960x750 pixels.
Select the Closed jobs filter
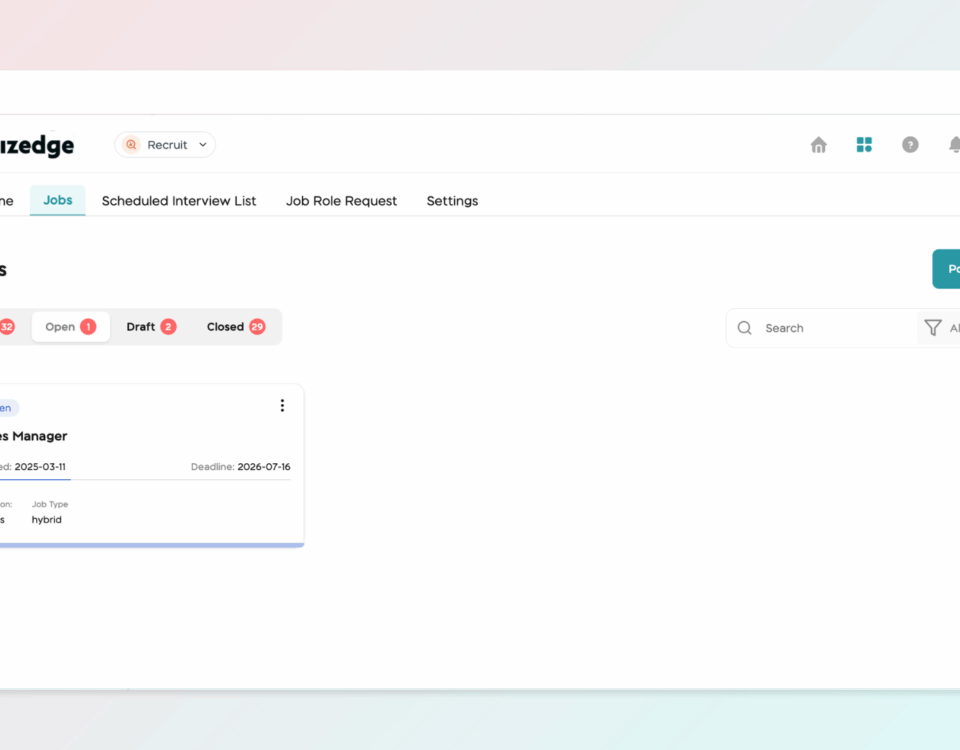tap(236, 327)
